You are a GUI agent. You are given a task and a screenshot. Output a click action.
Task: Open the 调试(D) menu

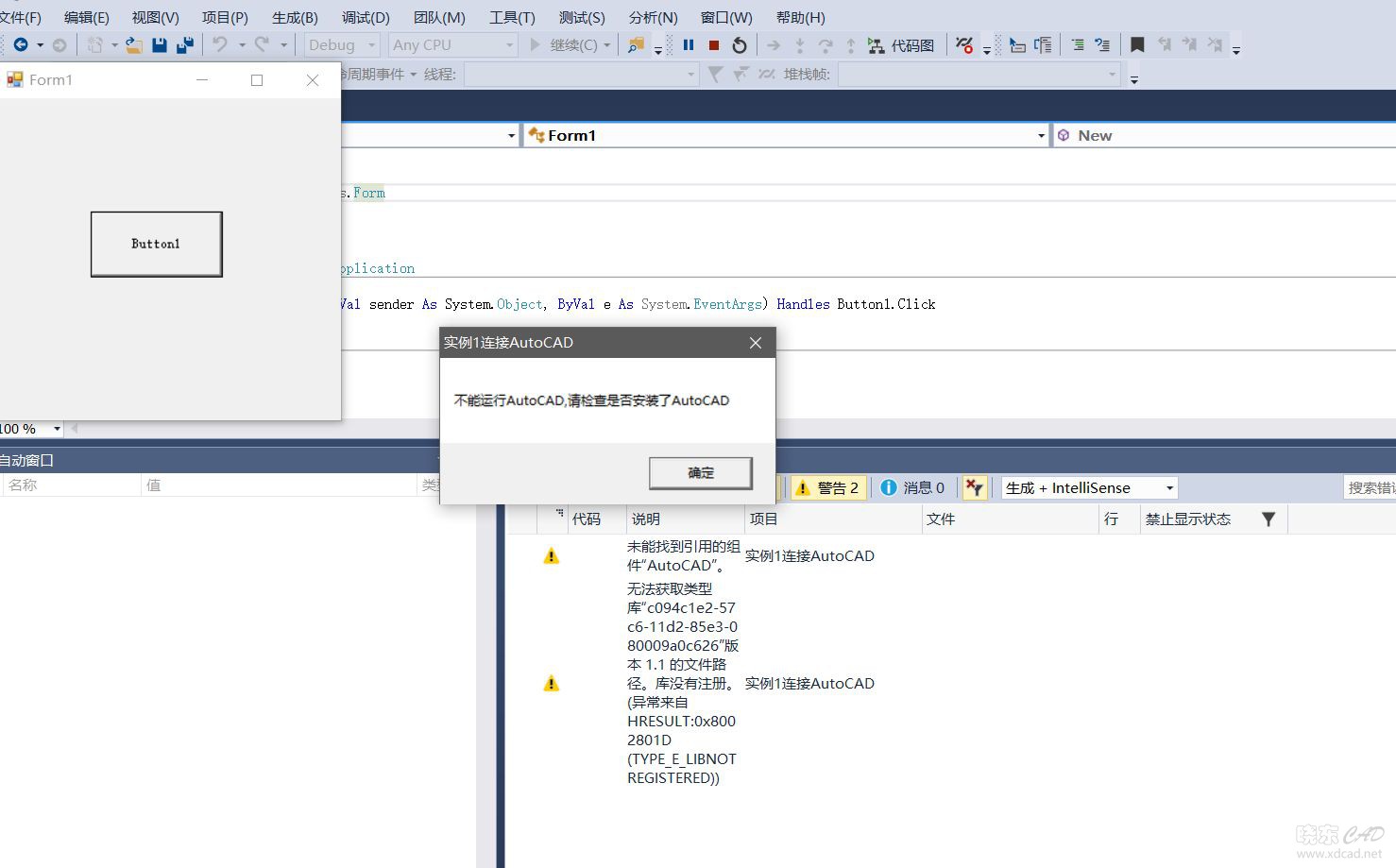(366, 17)
